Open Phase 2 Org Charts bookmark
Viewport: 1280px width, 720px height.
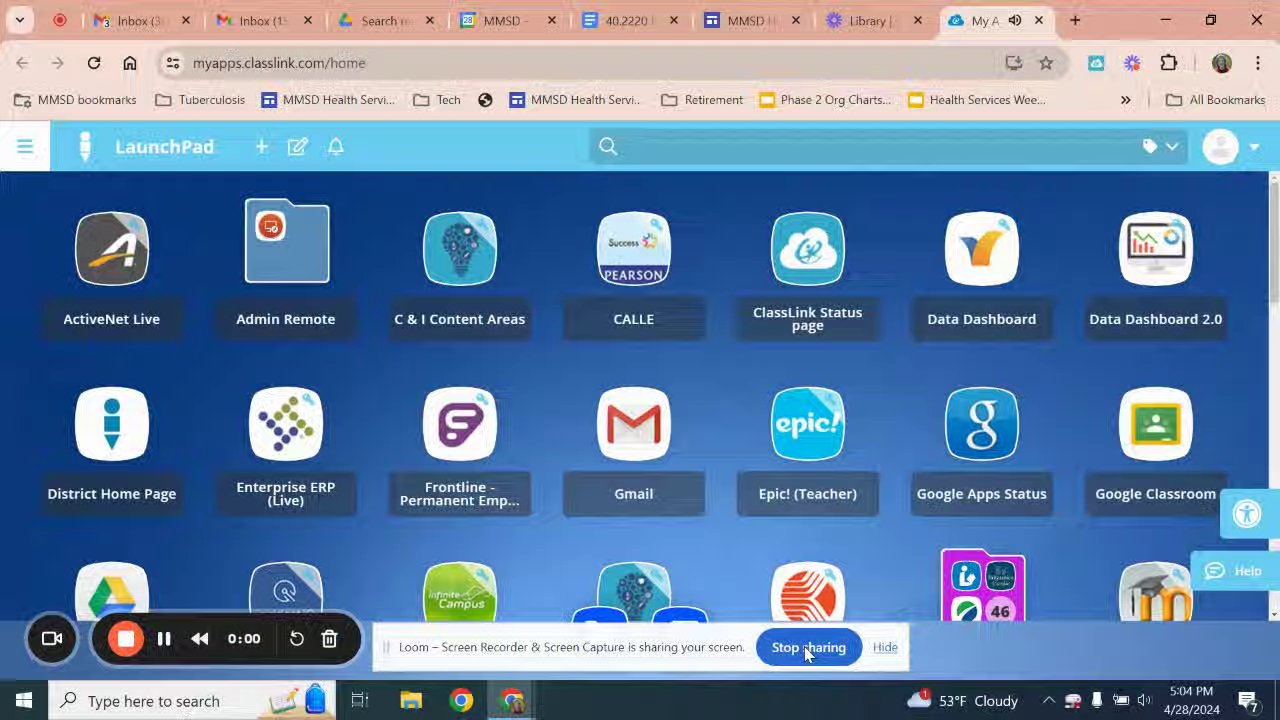825,100
